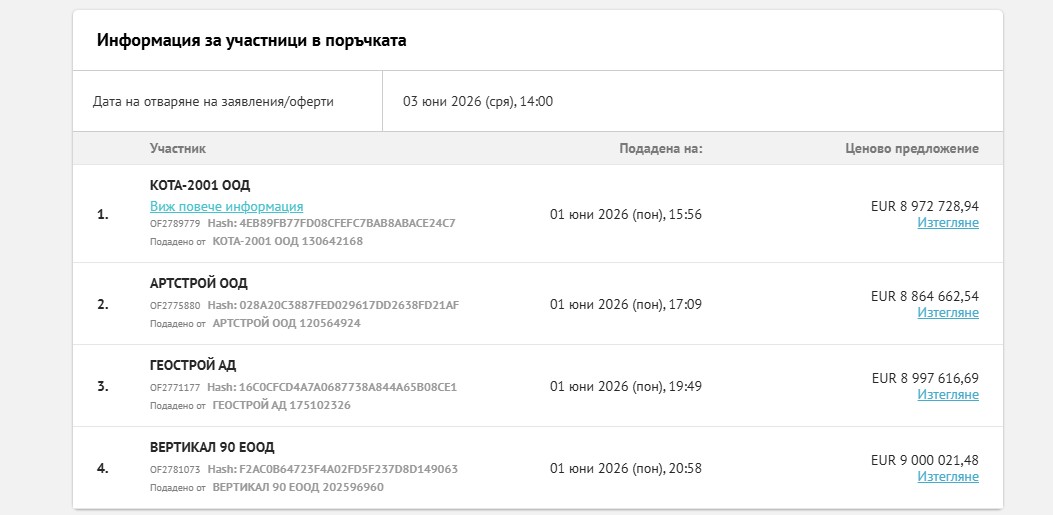
Task: Click the 'Информация за участници в поръчката' heading
Action: 251,40
